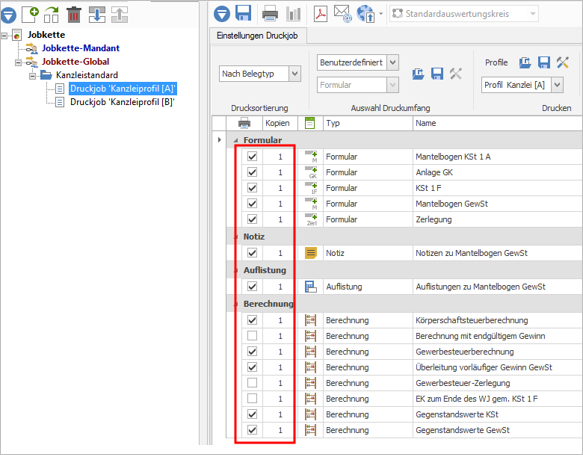Switch to Einstellungen Druckjob tab
The height and width of the screenshot is (455, 583).
257,36
